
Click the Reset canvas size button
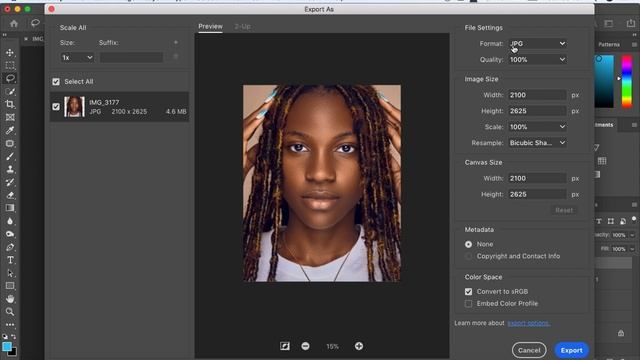(x=564, y=210)
